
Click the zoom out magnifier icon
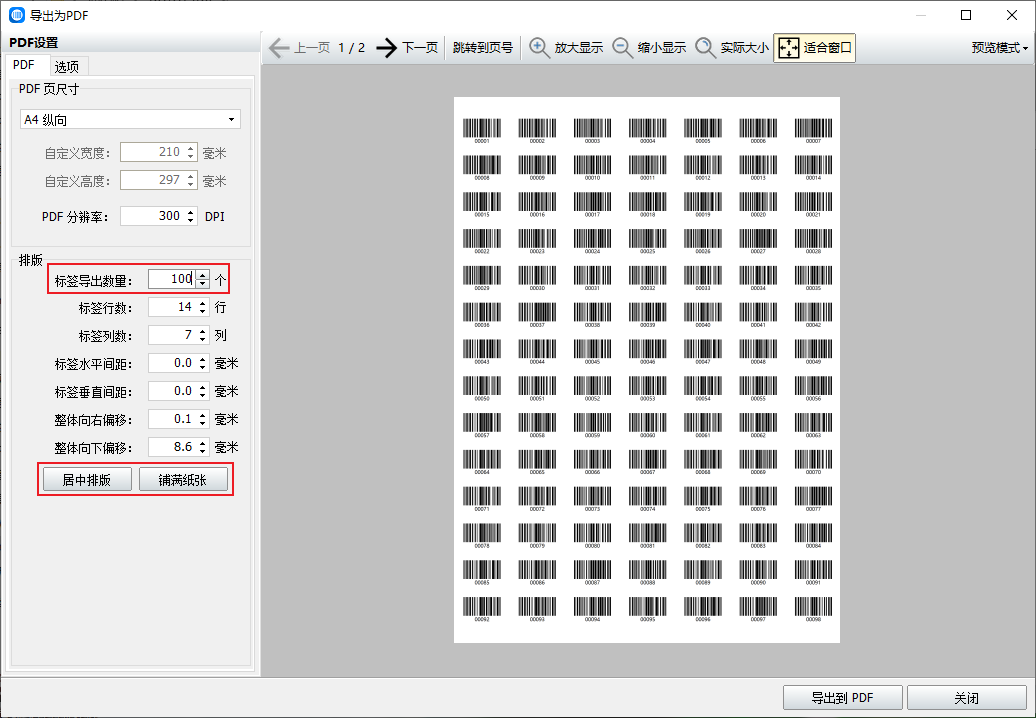[x=623, y=48]
